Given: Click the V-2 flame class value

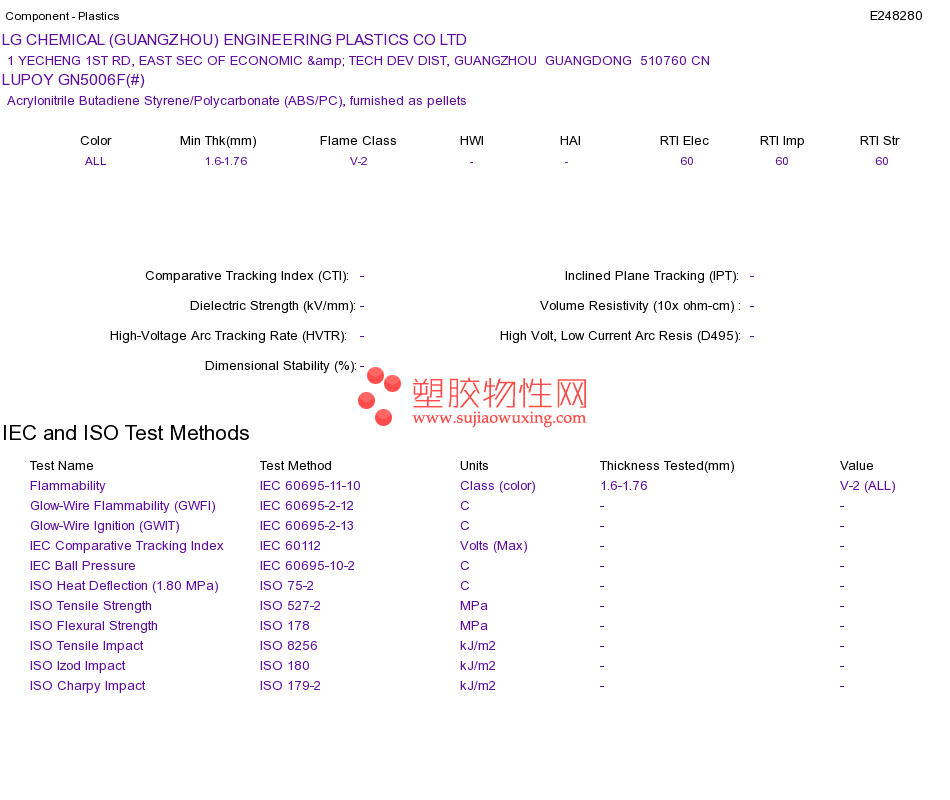Looking at the screenshot, I should coord(359,162).
